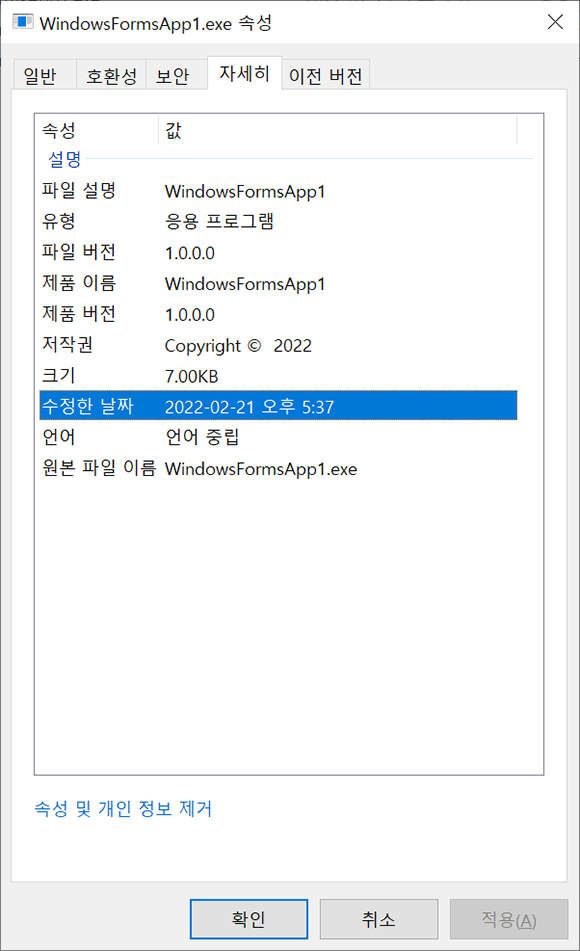The width and height of the screenshot is (580, 951).
Task: Switch to the 일반 tab
Action: click(x=40, y=76)
